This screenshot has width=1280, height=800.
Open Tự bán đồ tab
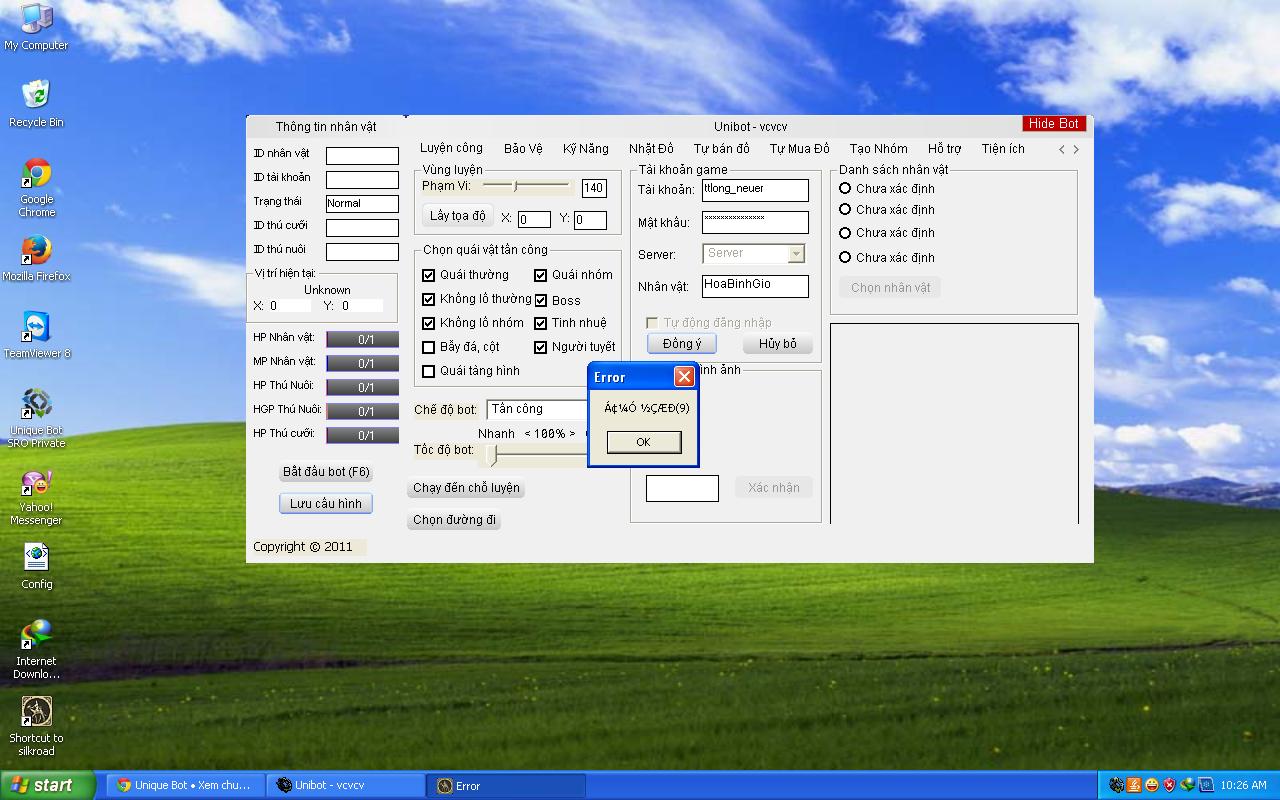click(721, 149)
